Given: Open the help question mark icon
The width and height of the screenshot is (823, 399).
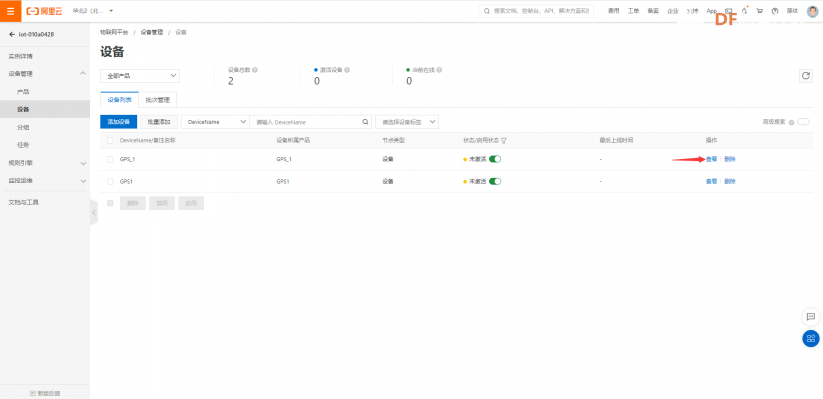Looking at the screenshot, I should click(x=775, y=11).
